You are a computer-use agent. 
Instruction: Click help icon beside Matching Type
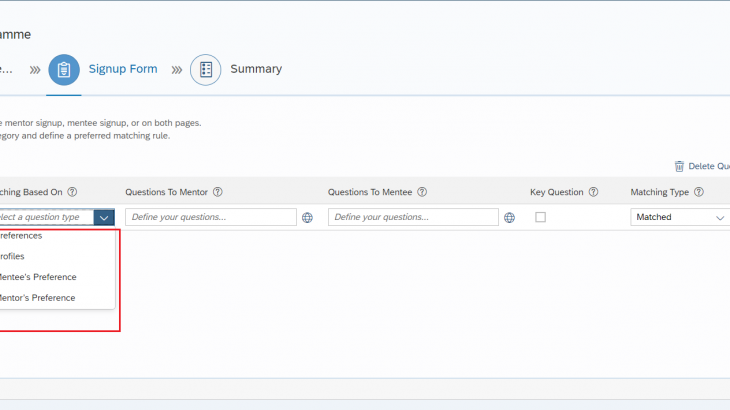698,192
